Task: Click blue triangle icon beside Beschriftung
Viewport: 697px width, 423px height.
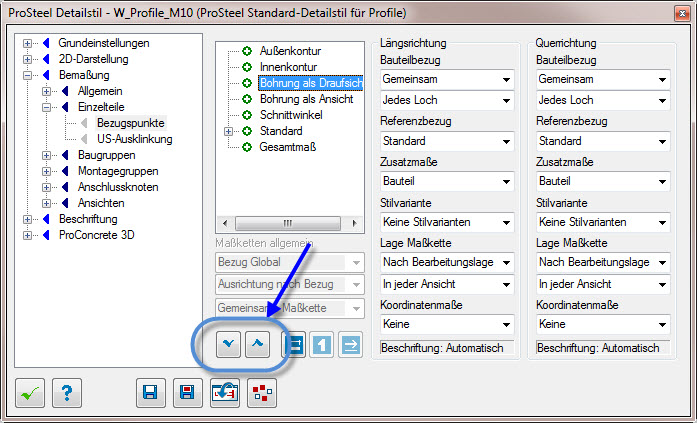Action: [46, 219]
